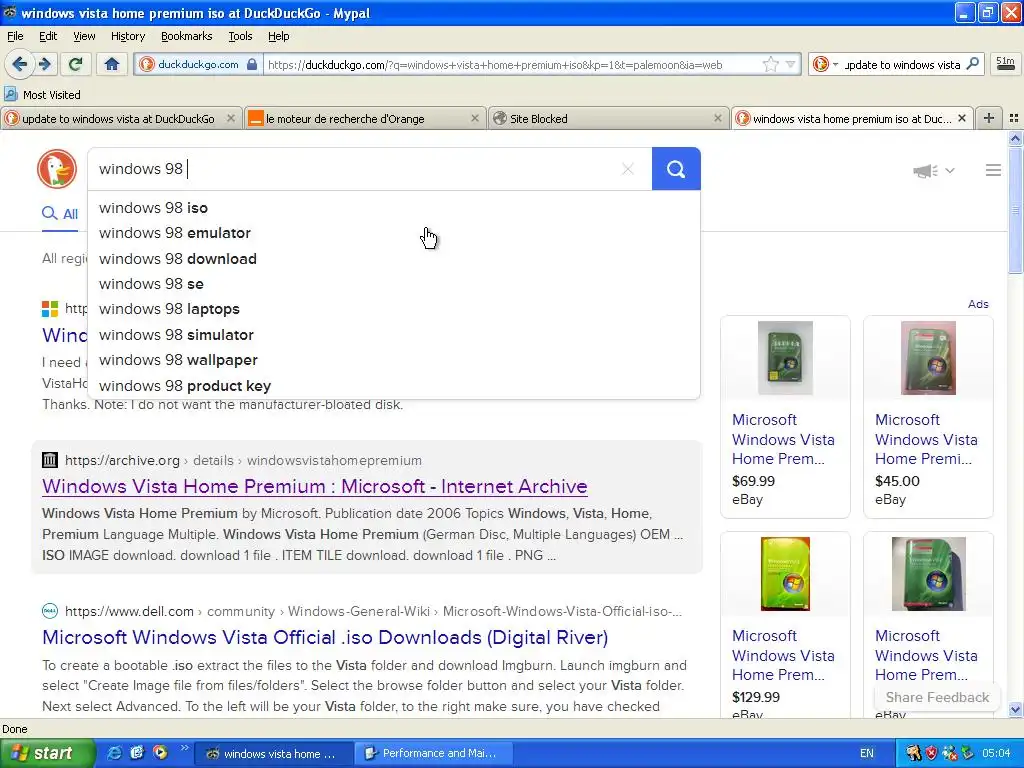
Task: Open the Tools menu
Action: [240, 36]
